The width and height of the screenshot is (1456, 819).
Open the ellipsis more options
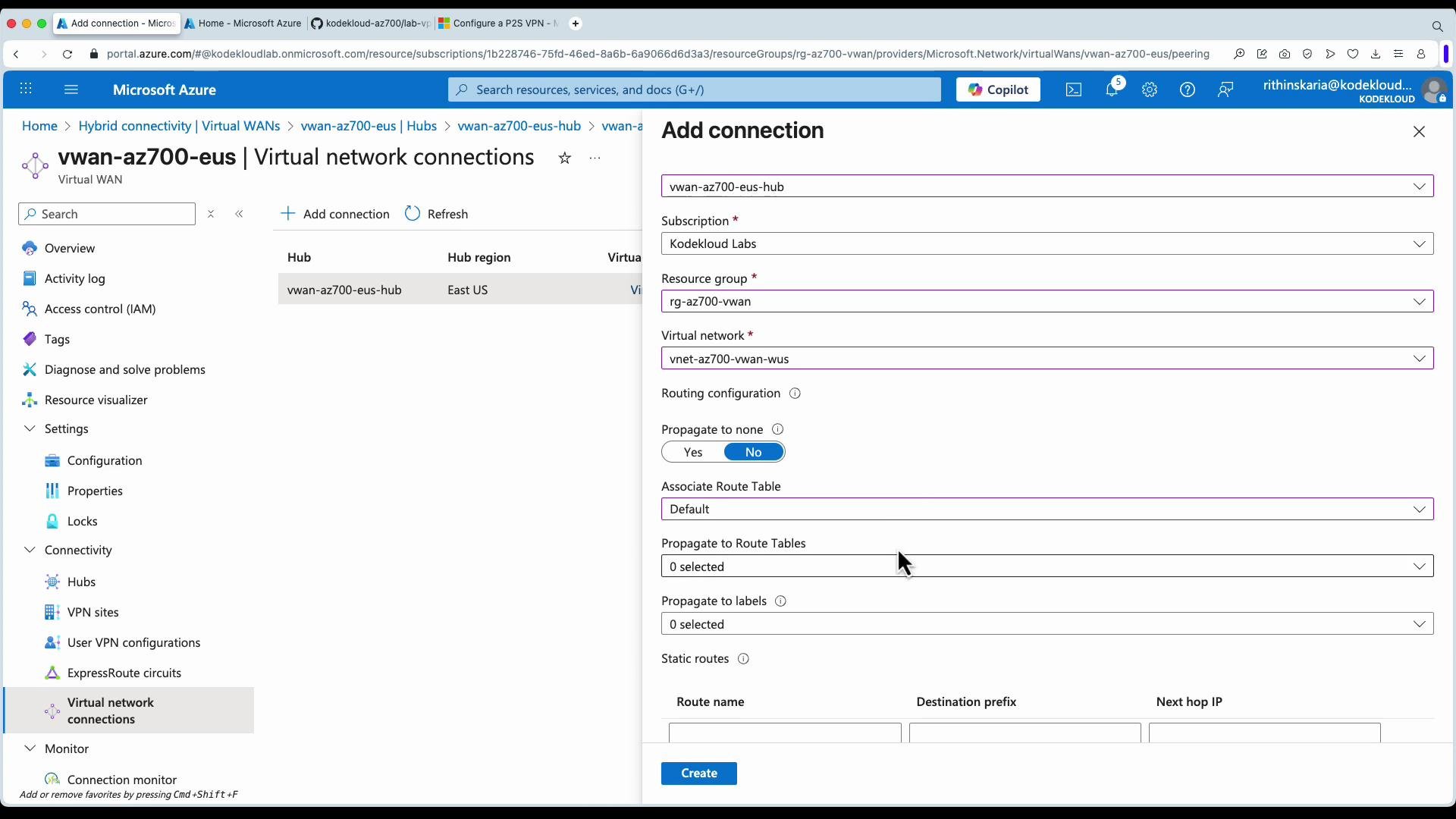coord(595,158)
